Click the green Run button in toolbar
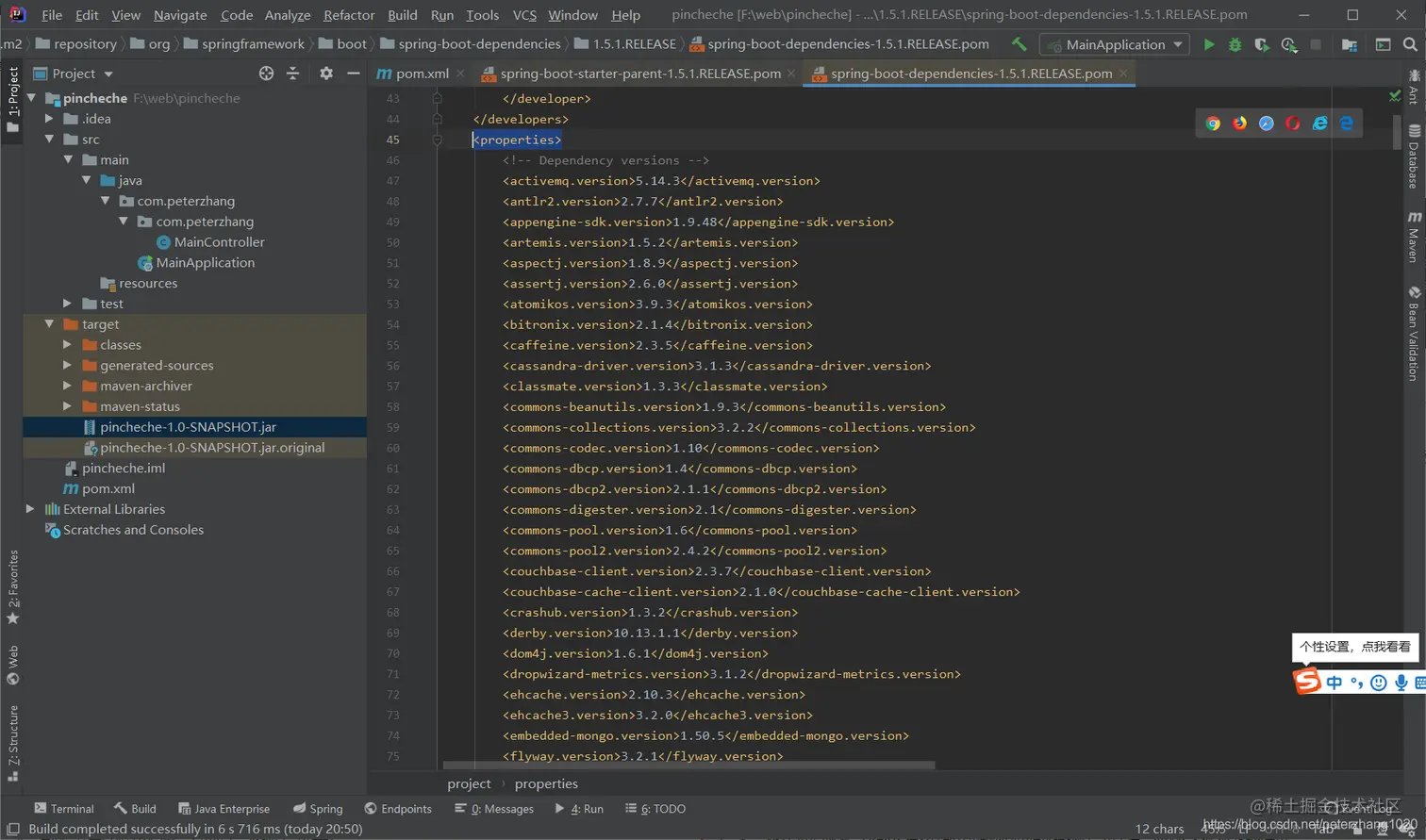The height and width of the screenshot is (840, 1426). click(1208, 44)
